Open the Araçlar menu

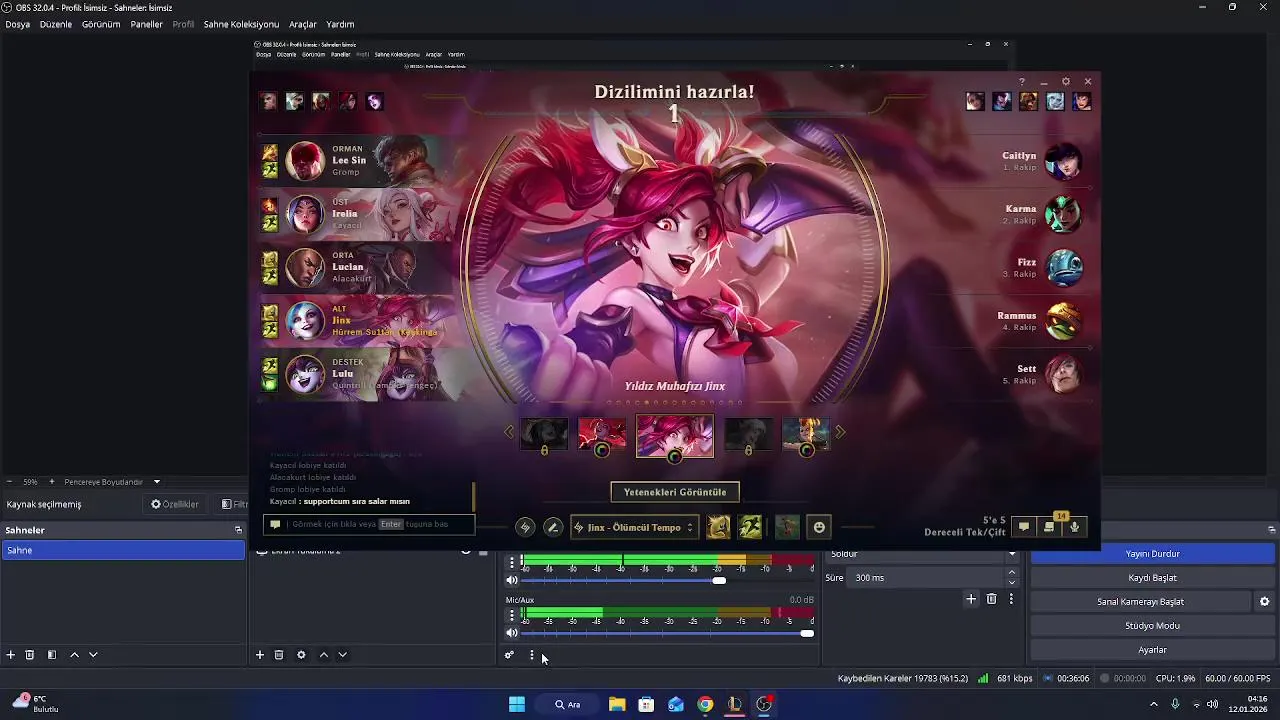[x=303, y=24]
